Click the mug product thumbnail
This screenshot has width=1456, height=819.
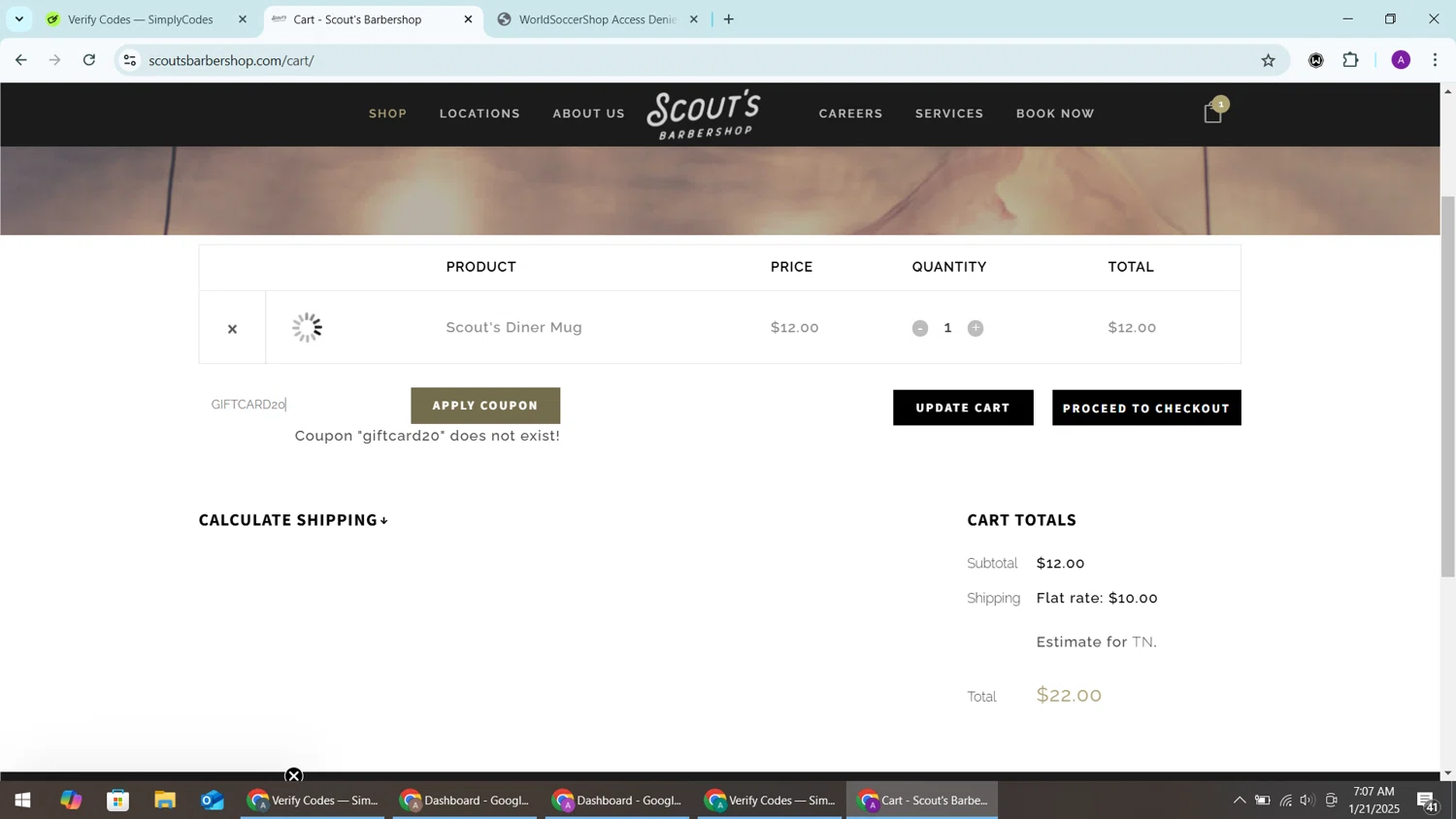[307, 327]
